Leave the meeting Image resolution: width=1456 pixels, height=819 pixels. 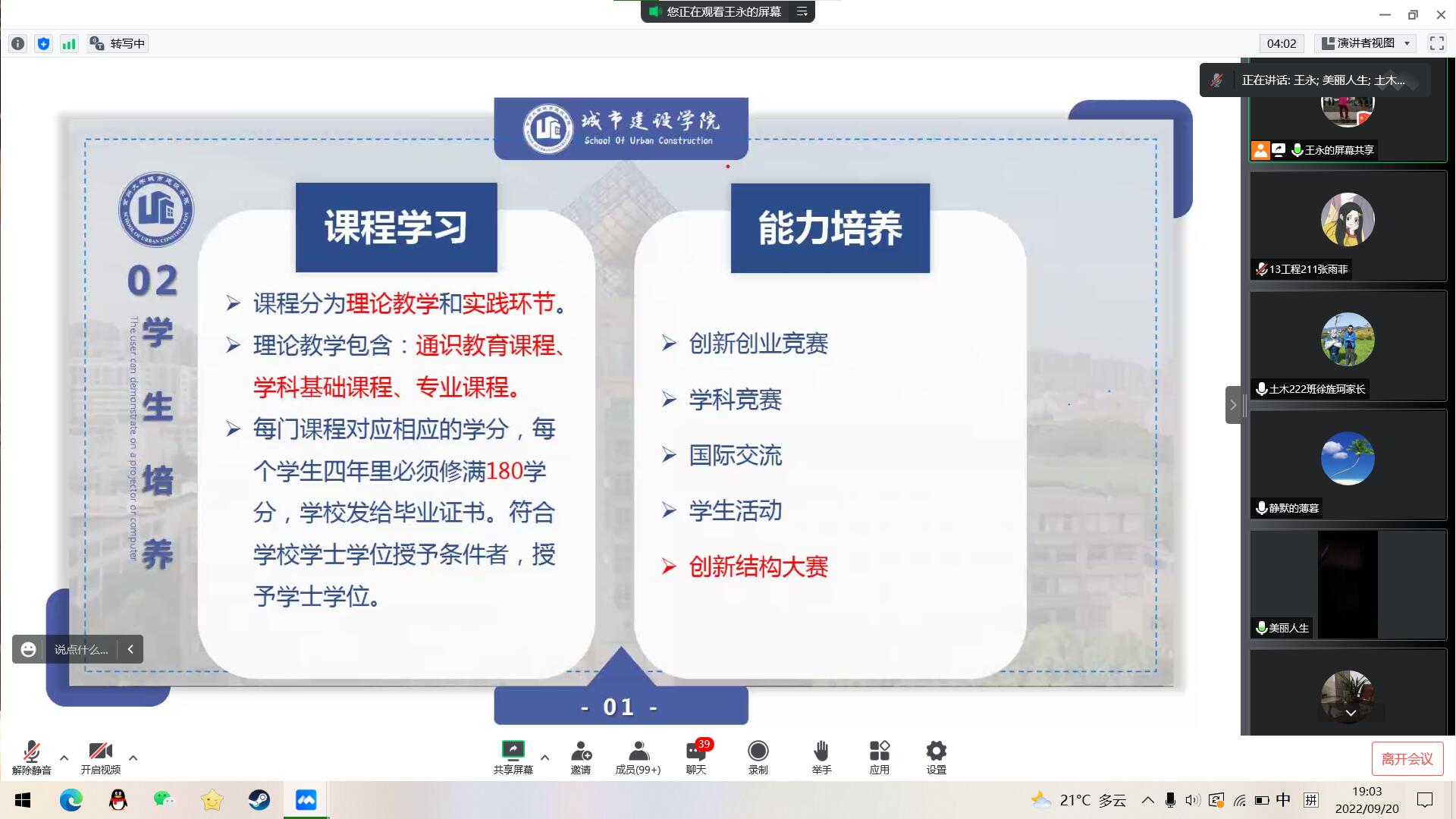click(1407, 759)
